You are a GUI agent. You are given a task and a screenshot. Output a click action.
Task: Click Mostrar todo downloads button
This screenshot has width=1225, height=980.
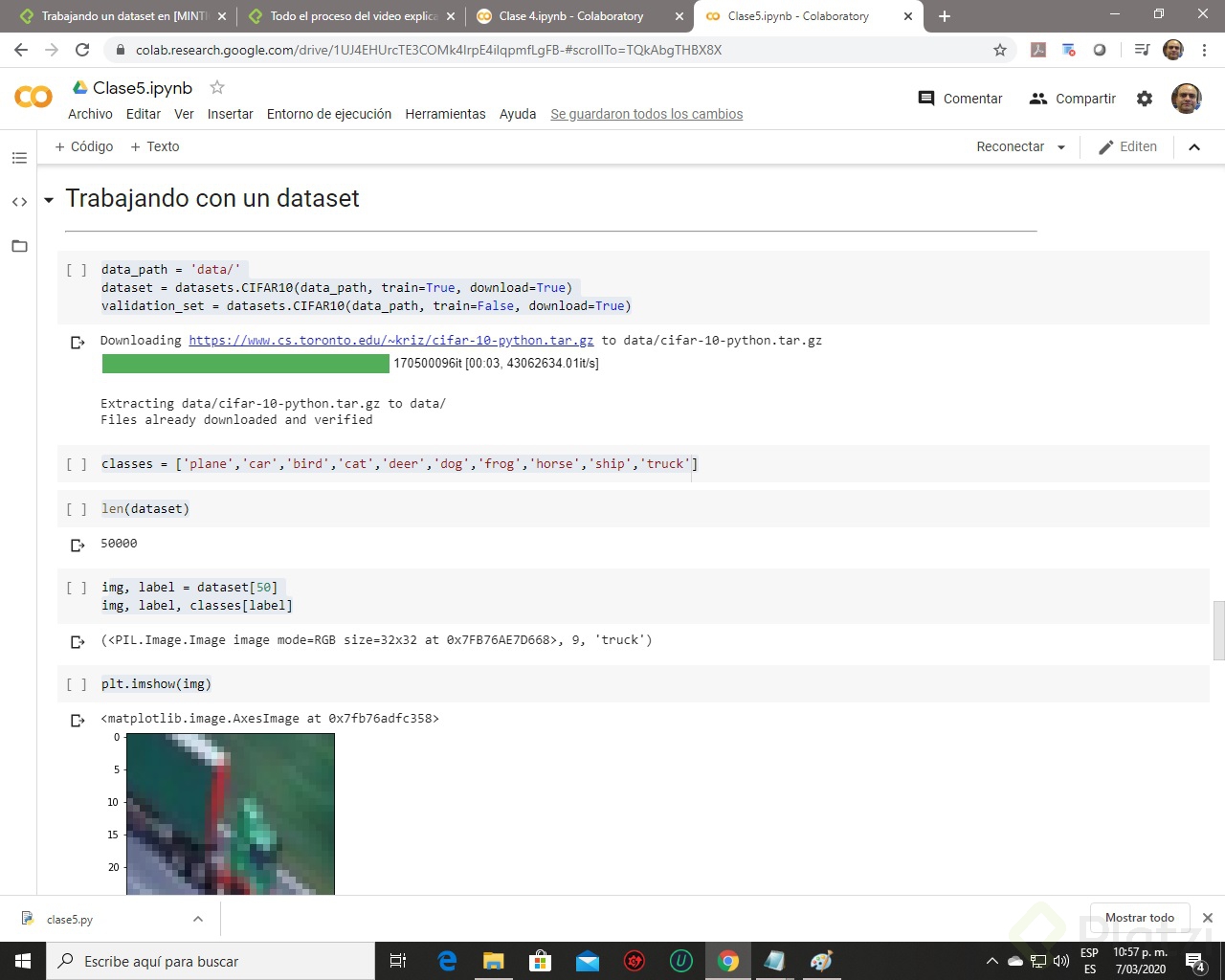click(1140, 918)
